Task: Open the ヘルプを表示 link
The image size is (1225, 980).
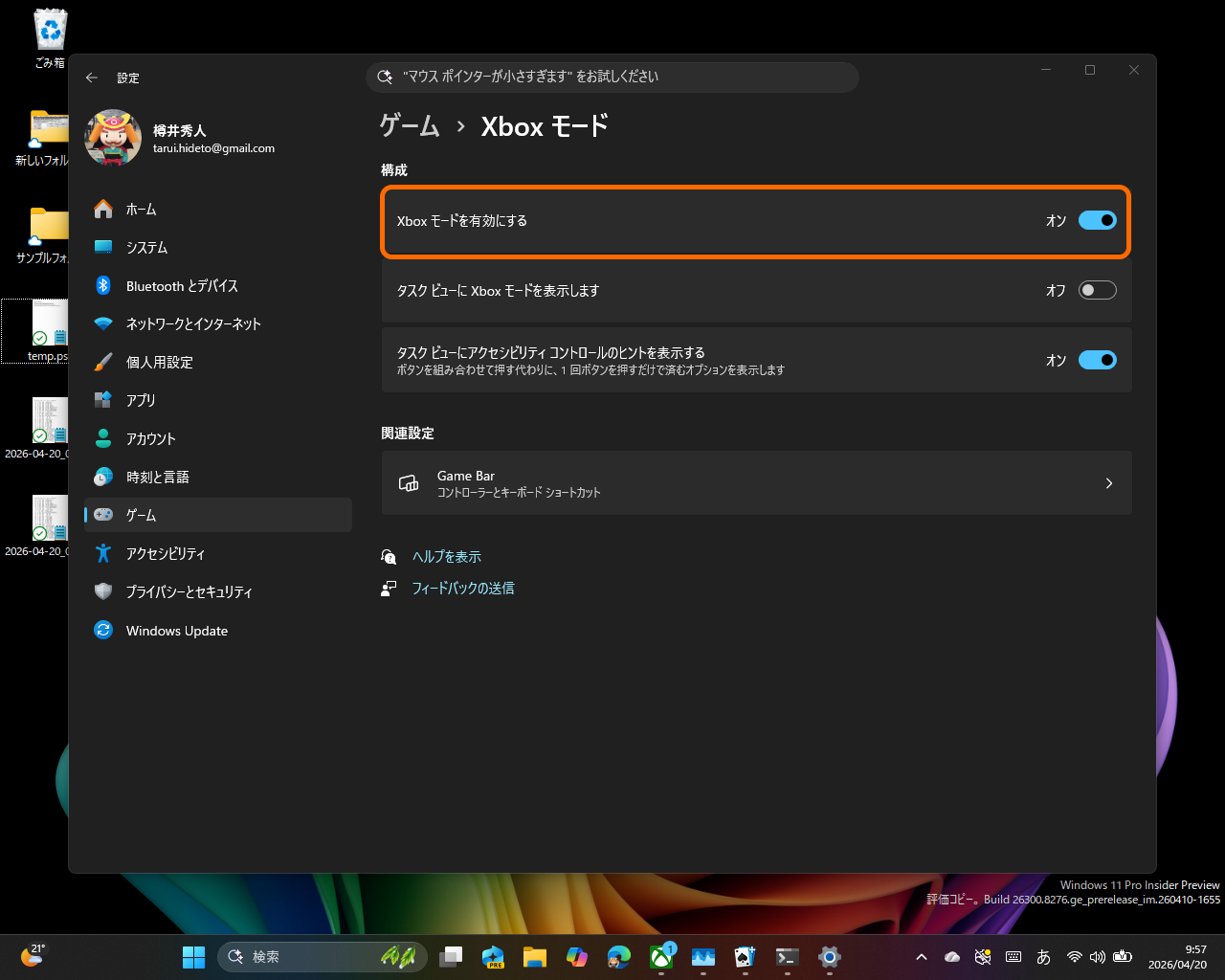Action: (446, 556)
